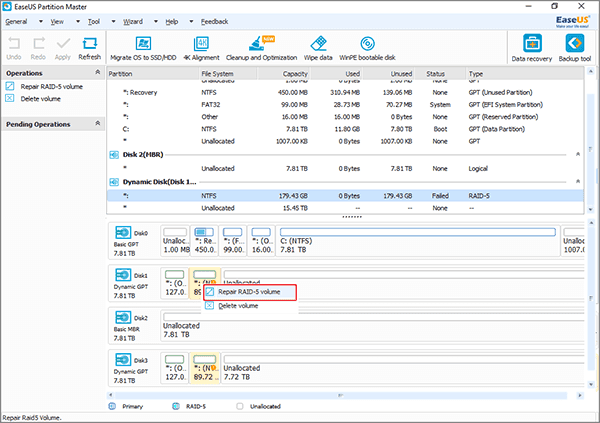The width and height of the screenshot is (600, 423).
Task: Choose Repair RAID-5 volume in context menu
Action: pos(249,292)
